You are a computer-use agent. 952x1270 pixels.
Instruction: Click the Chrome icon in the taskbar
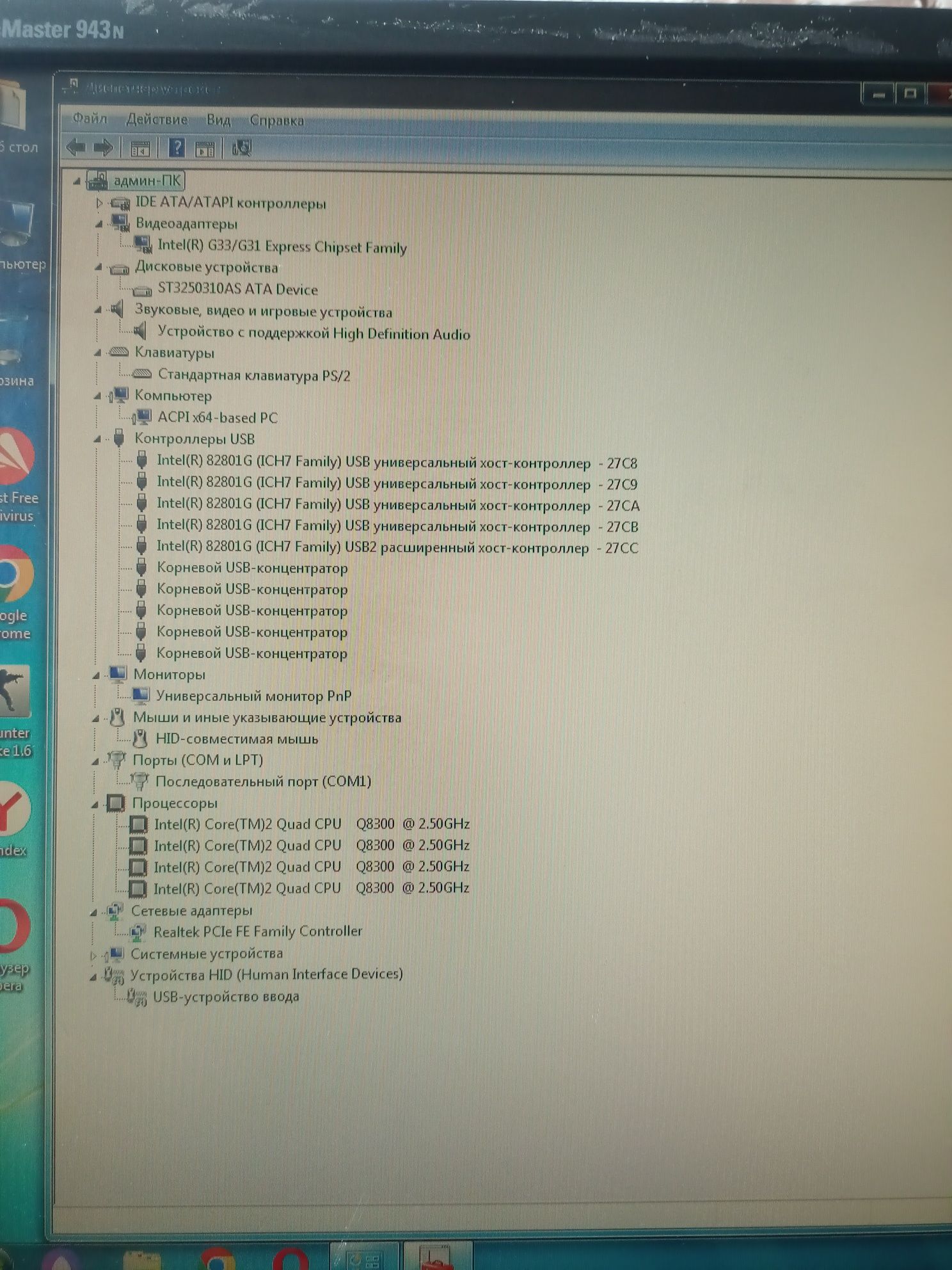point(218,1258)
